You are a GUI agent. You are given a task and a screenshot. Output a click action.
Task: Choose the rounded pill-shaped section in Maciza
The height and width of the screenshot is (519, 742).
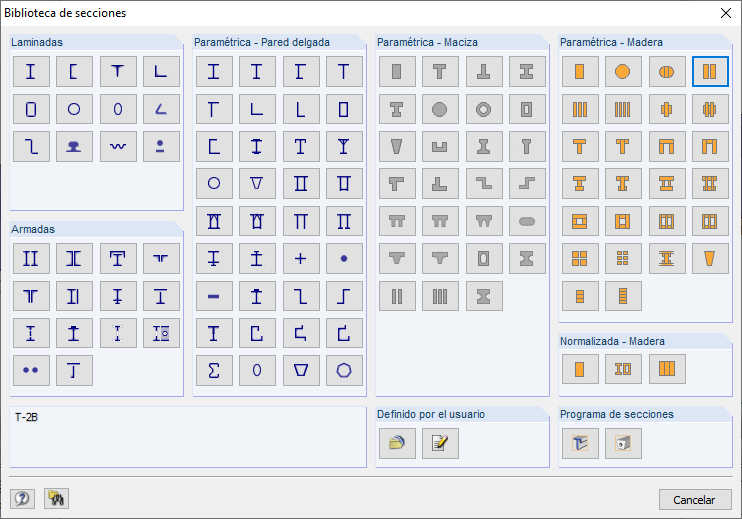click(x=527, y=221)
